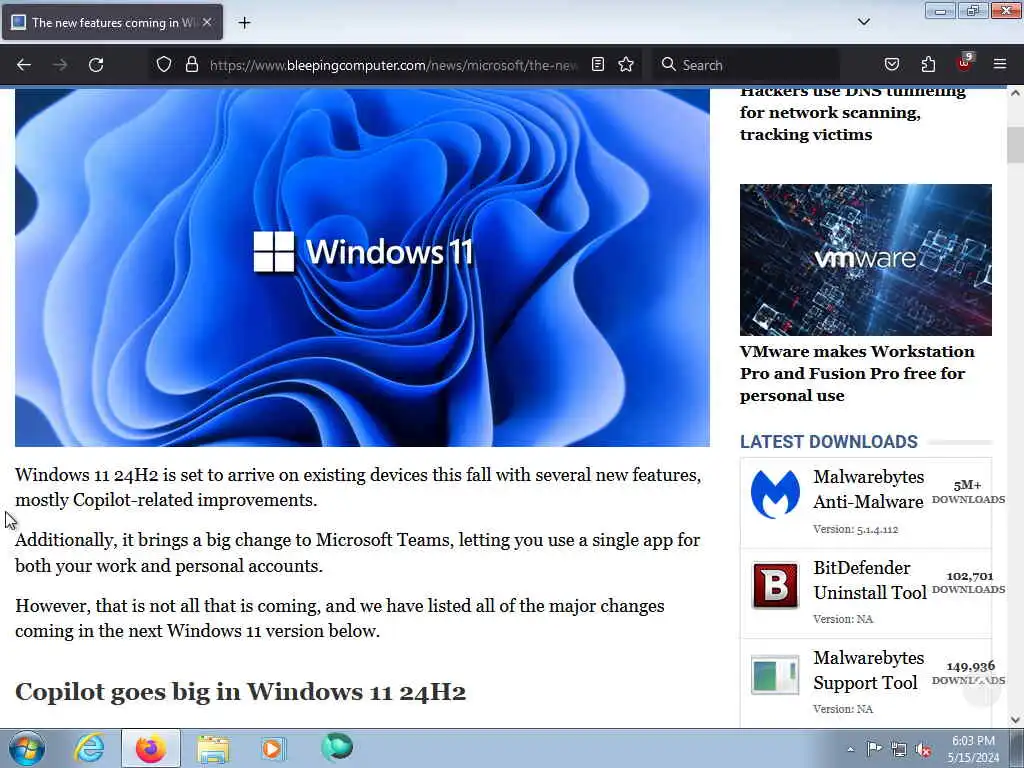Close the bleepingcomputer article tab
The height and width of the screenshot is (768, 1024).
coord(206,22)
